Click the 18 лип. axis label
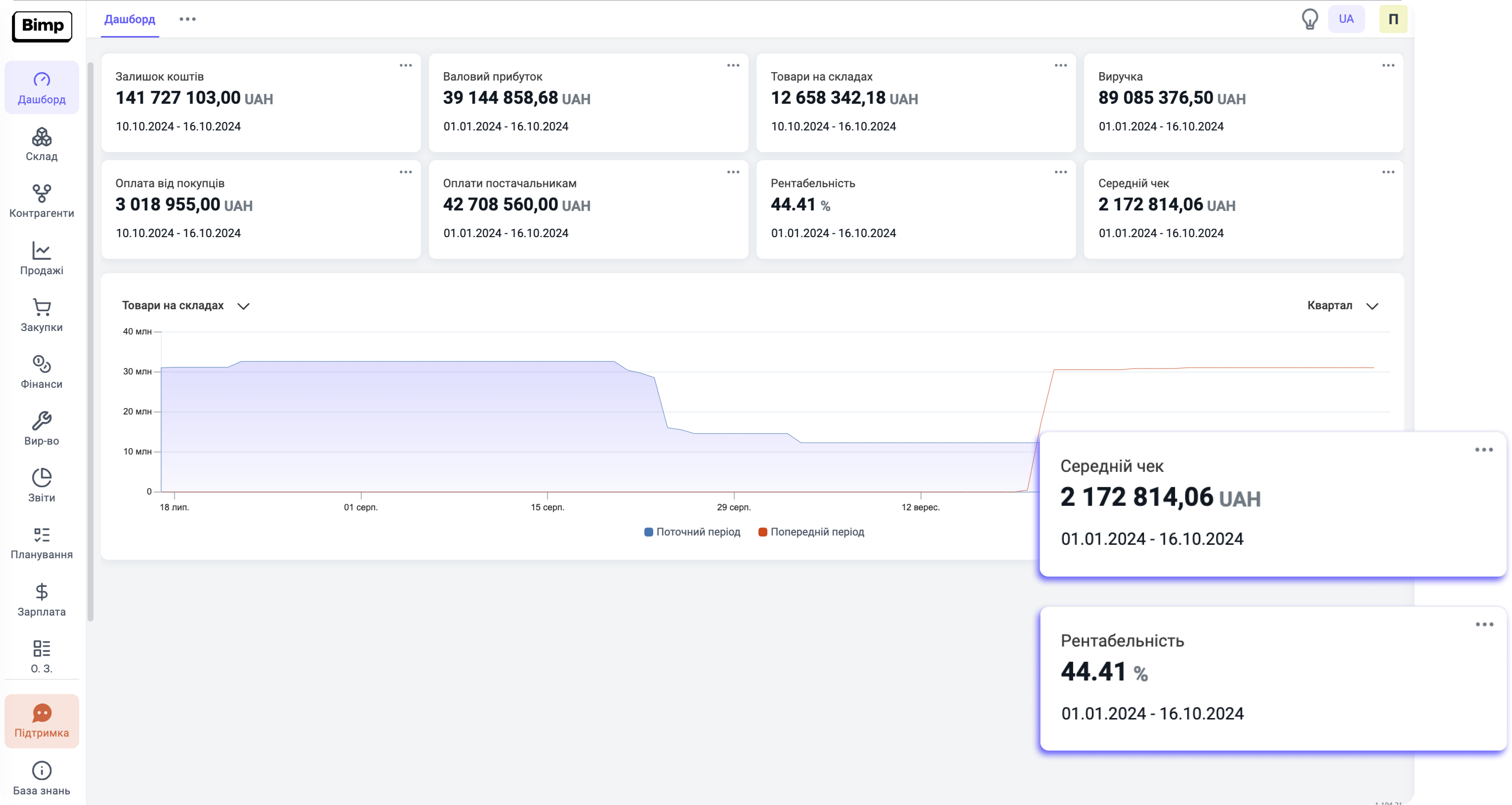 174,508
